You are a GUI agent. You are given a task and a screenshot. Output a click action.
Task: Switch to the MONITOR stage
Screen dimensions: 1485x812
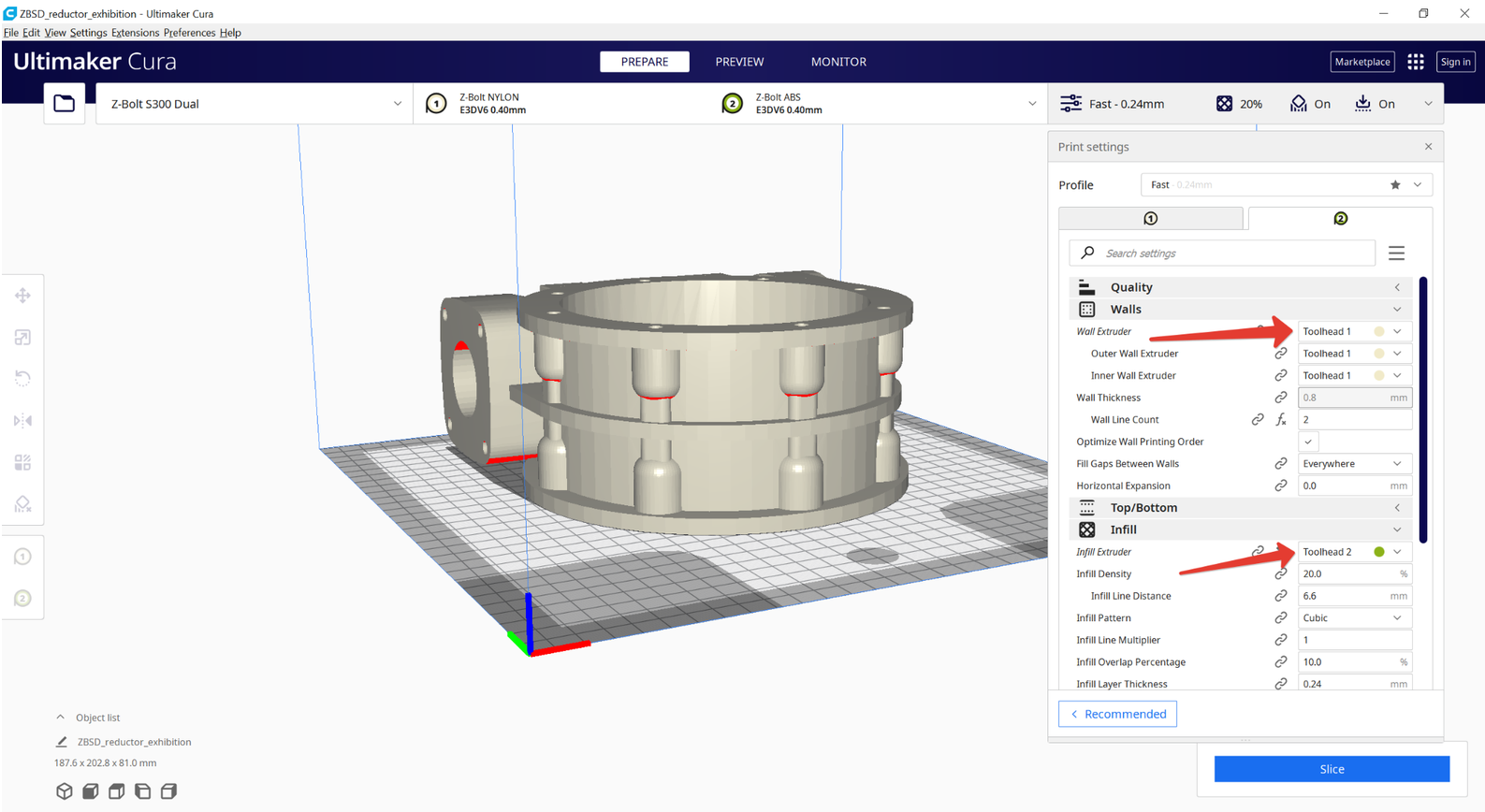838,62
